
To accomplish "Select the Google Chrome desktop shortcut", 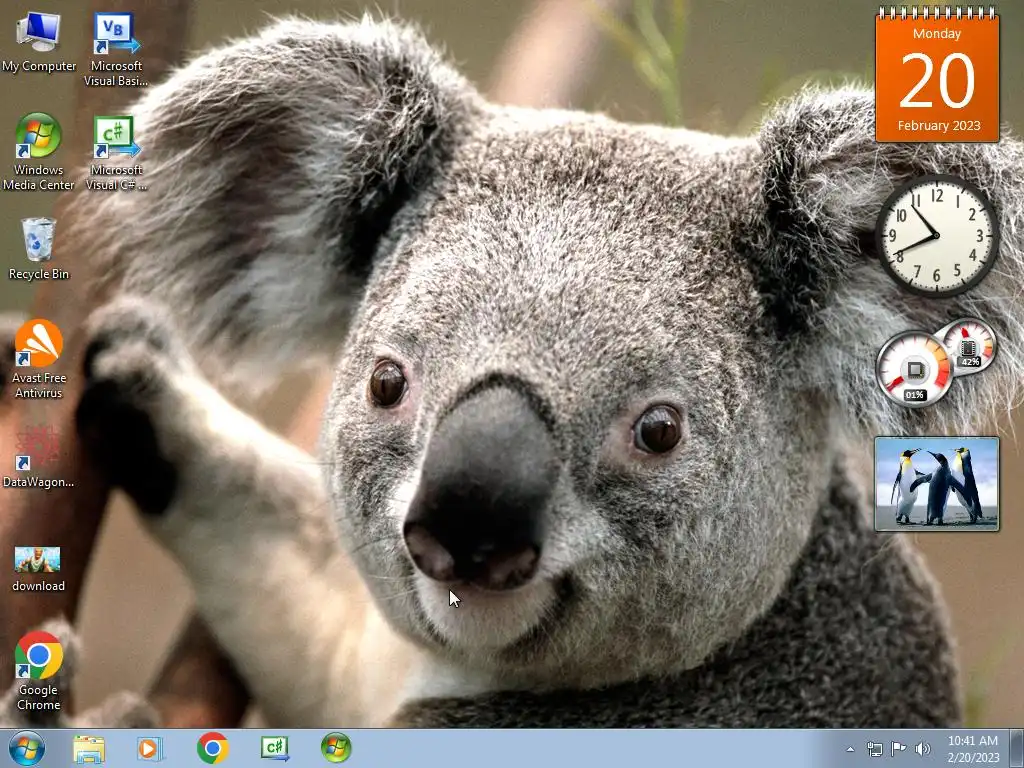I will 39,671.
